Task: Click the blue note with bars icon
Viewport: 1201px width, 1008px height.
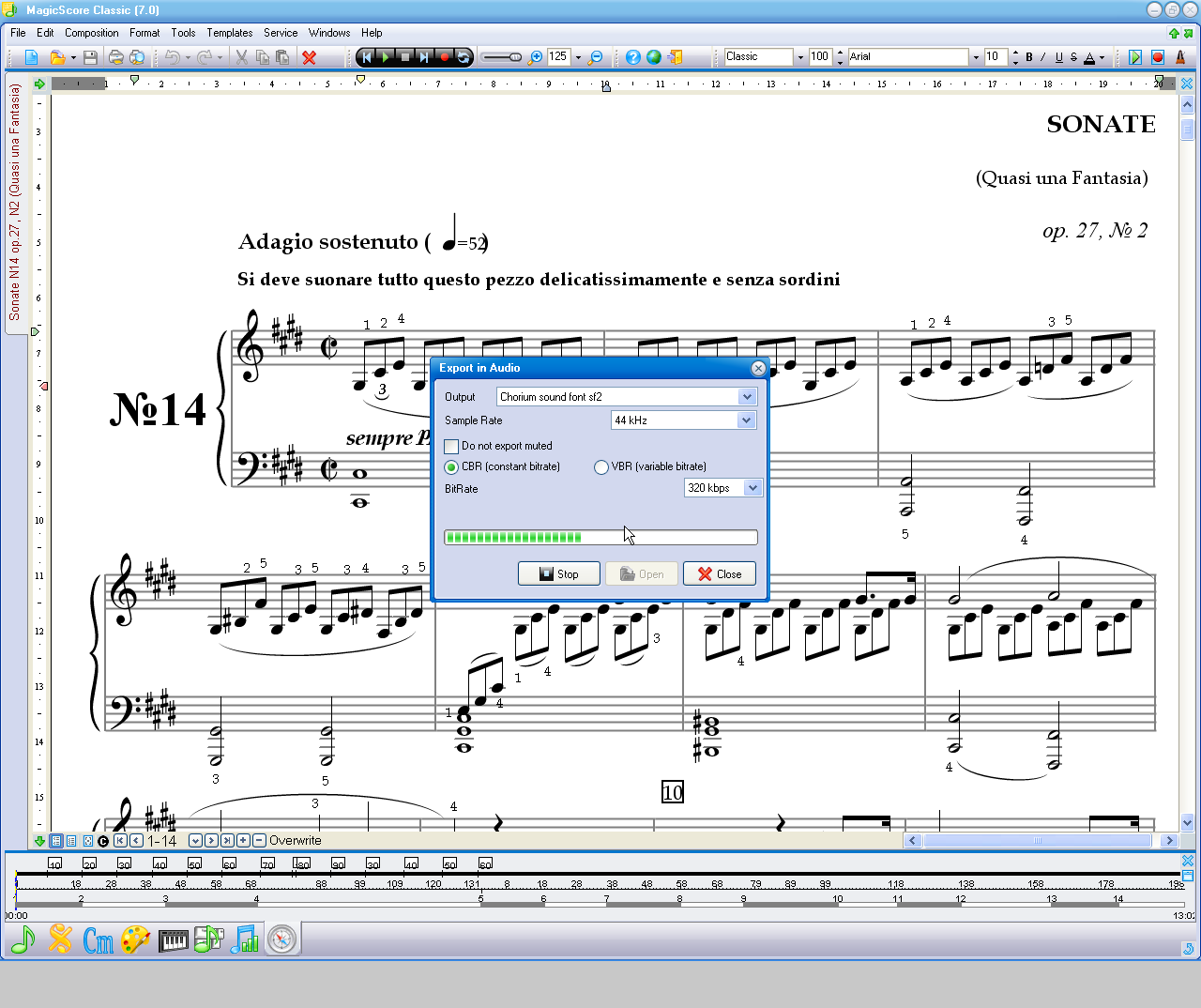Action: click(x=245, y=939)
